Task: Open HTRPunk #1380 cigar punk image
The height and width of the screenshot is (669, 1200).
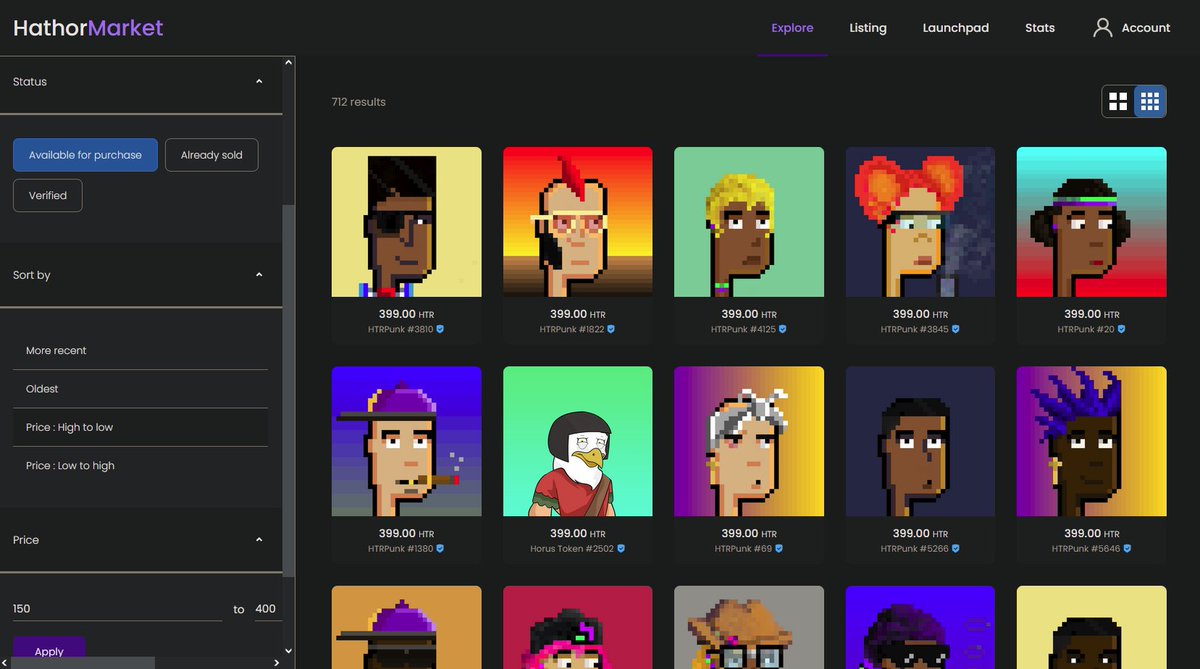Action: [x=407, y=441]
